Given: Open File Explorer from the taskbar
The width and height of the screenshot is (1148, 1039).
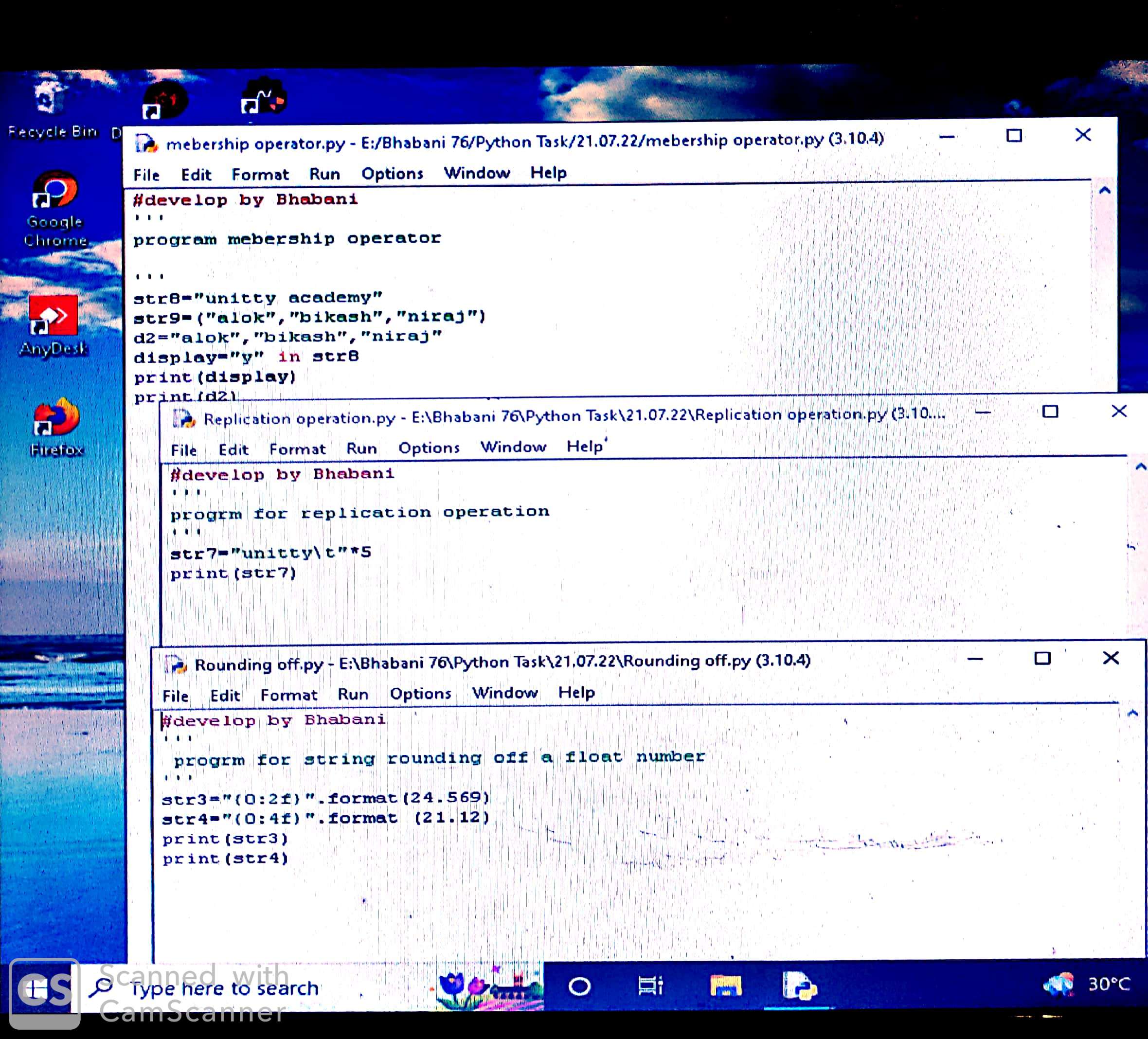Looking at the screenshot, I should point(725,985).
